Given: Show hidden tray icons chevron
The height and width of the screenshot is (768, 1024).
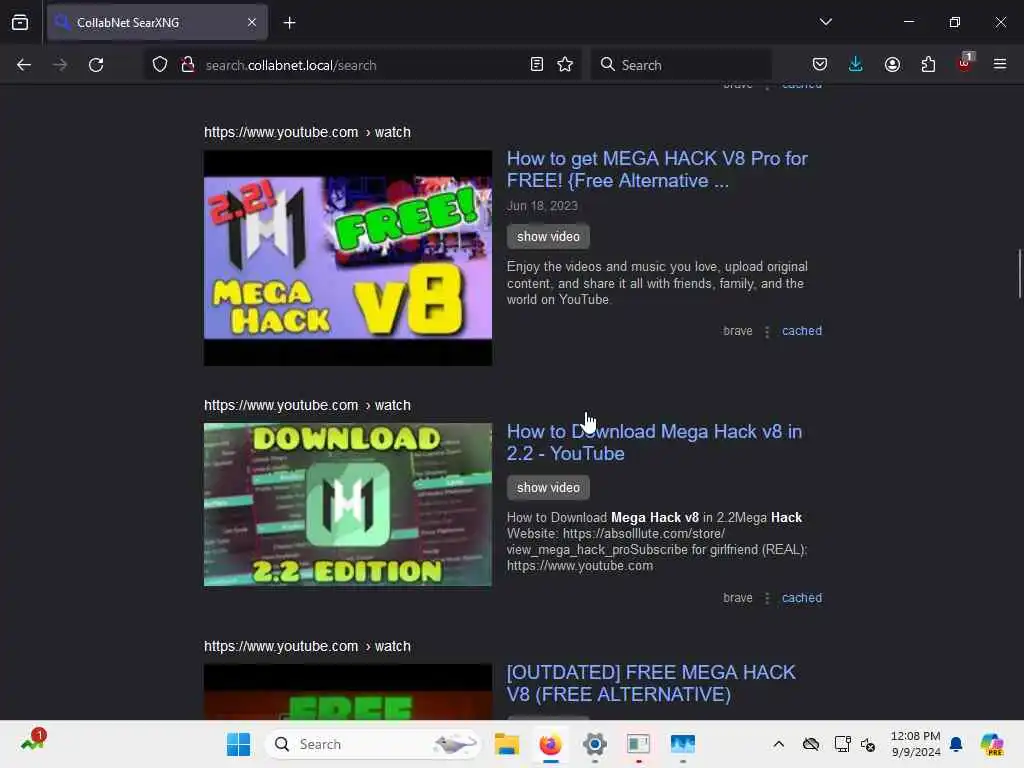Looking at the screenshot, I should coord(778,744).
